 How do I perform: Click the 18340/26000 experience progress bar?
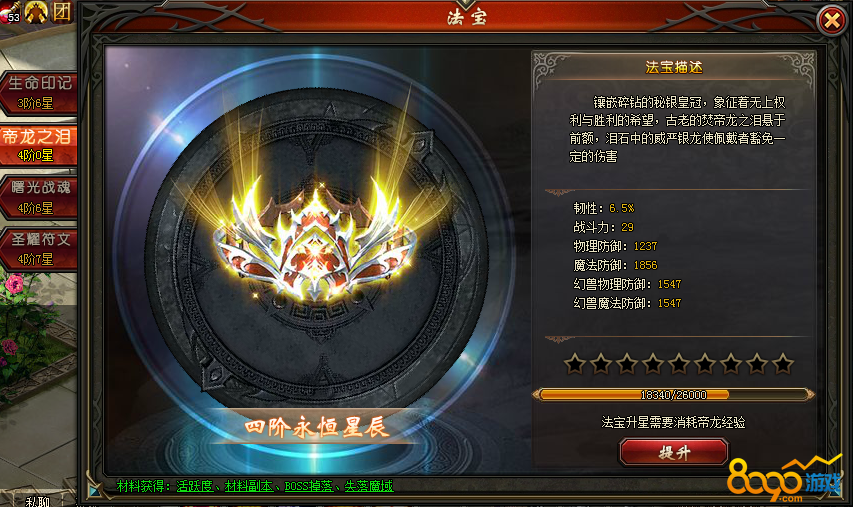673,394
